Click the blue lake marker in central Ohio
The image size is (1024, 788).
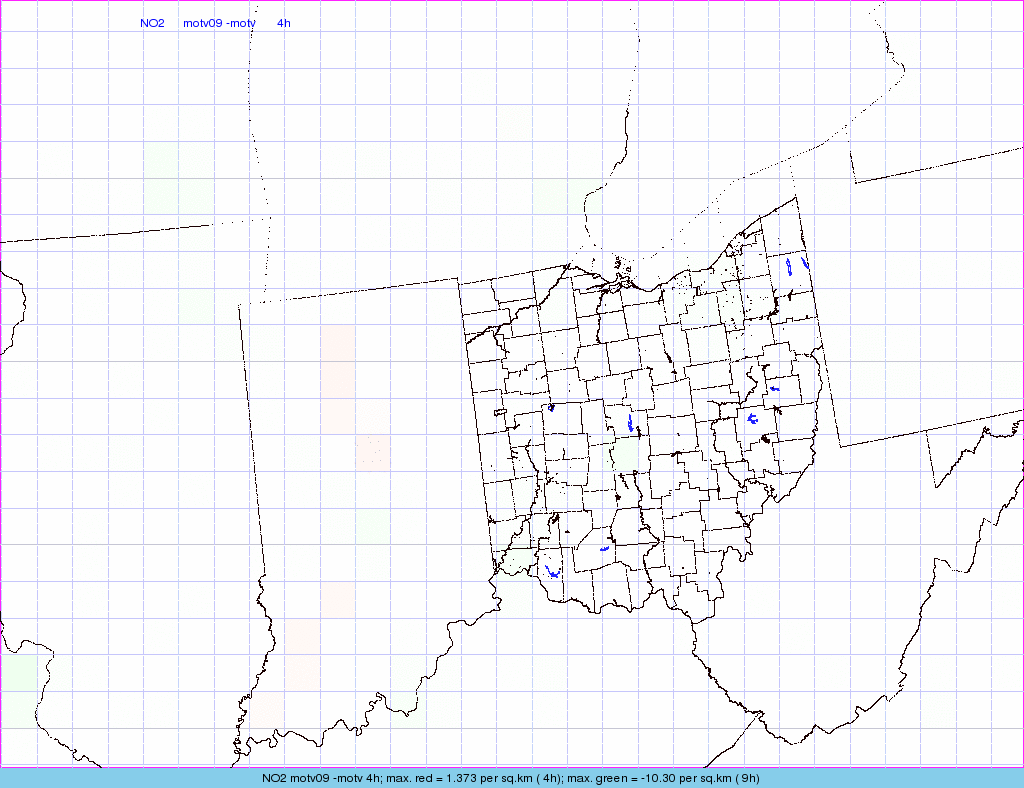629,426
